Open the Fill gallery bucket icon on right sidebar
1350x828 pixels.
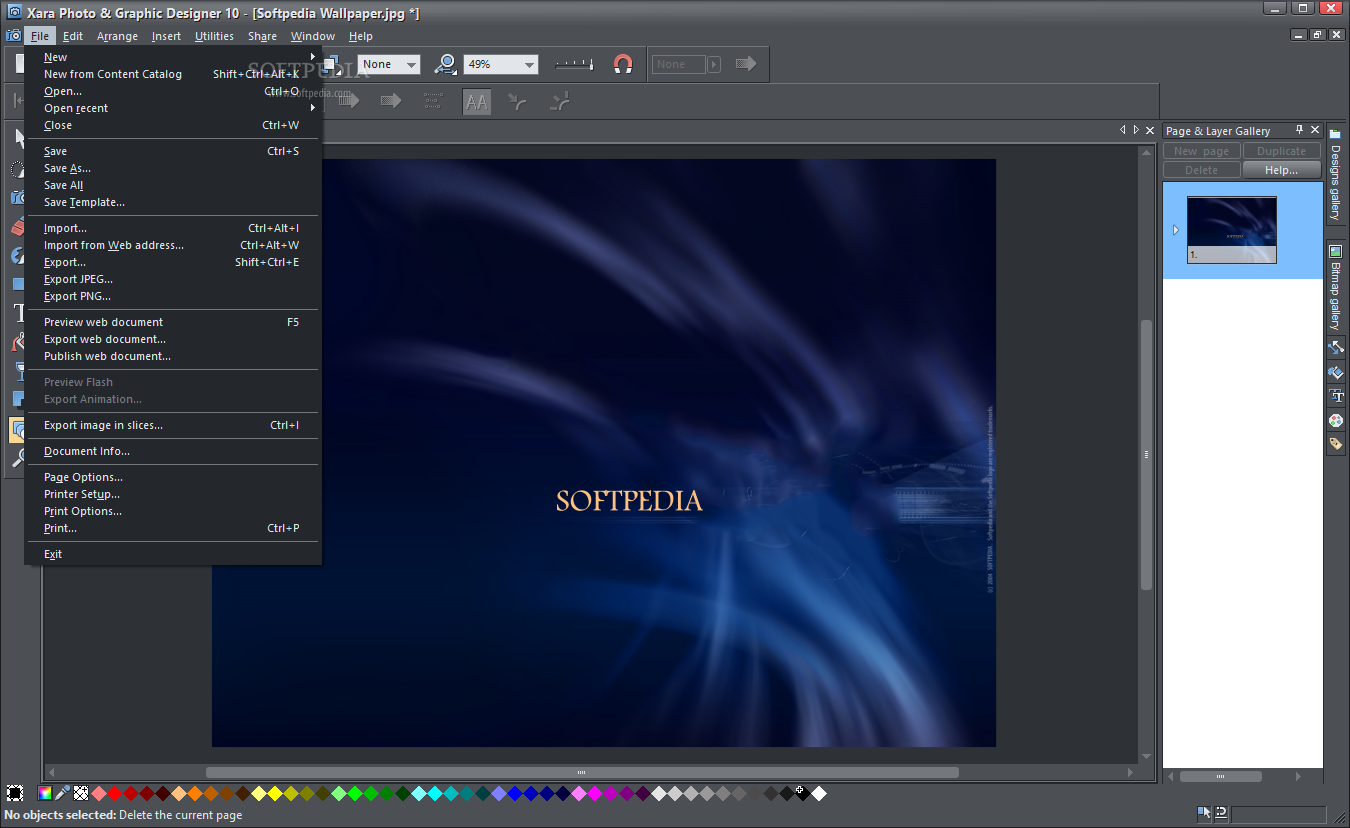point(1336,372)
